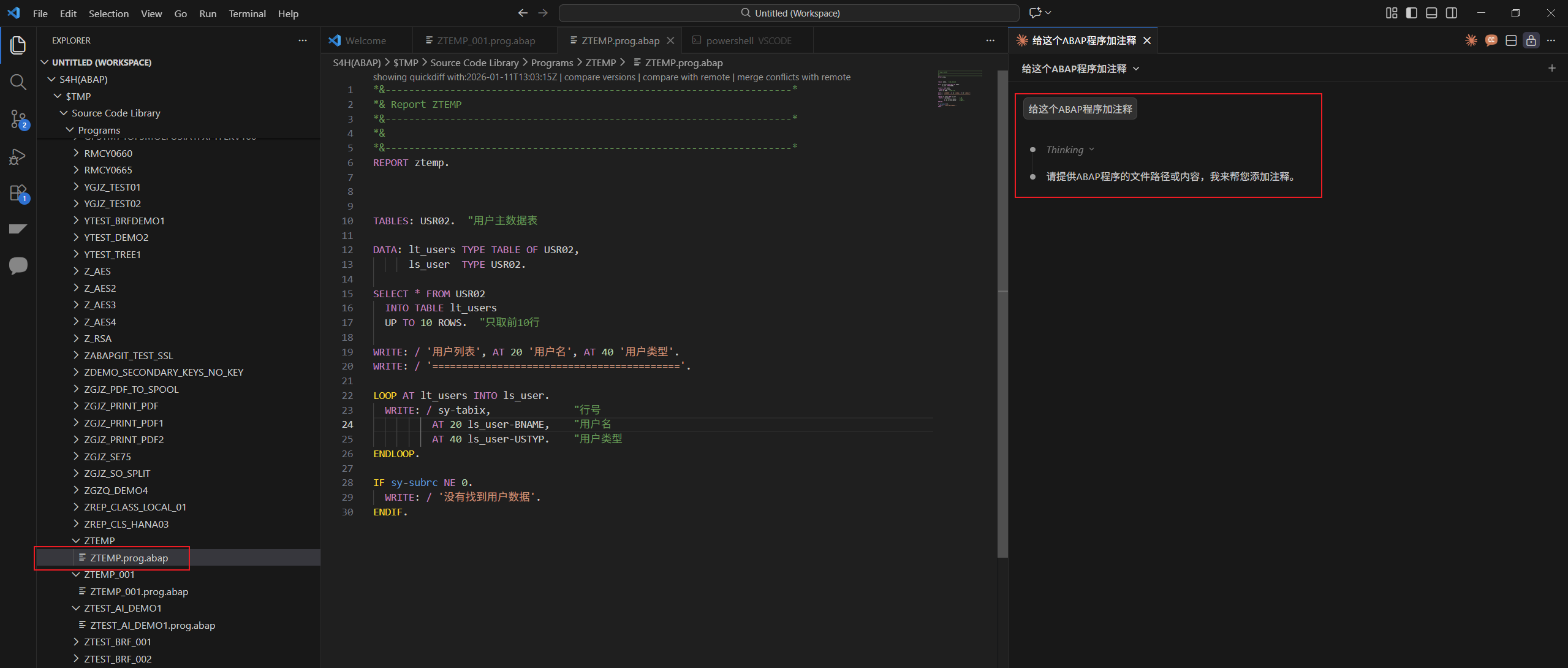Toggle the bottom panel layout button
The height and width of the screenshot is (668, 1568).
click(1431, 13)
